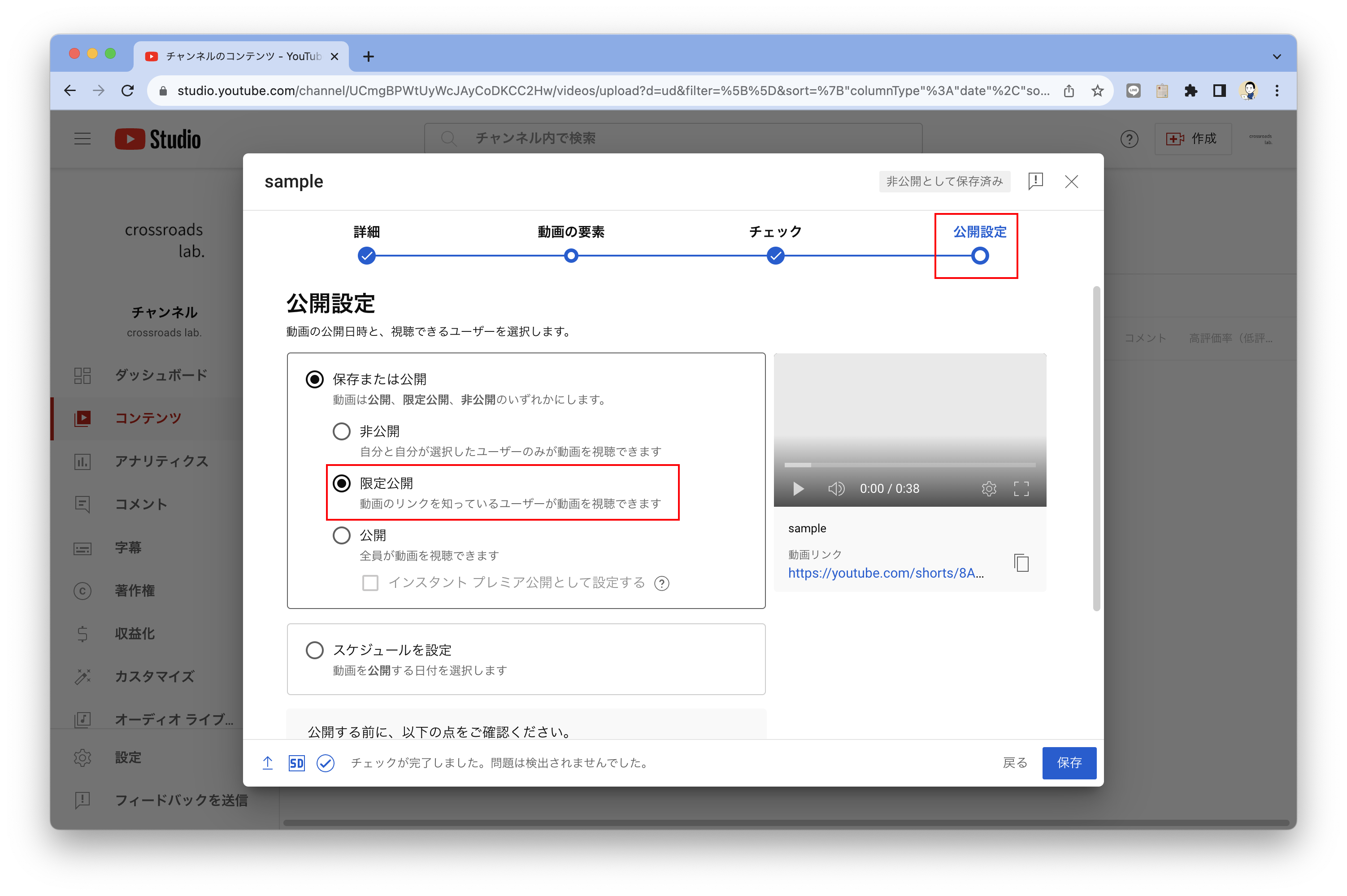Open the youtube.com/shorts video link

coord(886,573)
